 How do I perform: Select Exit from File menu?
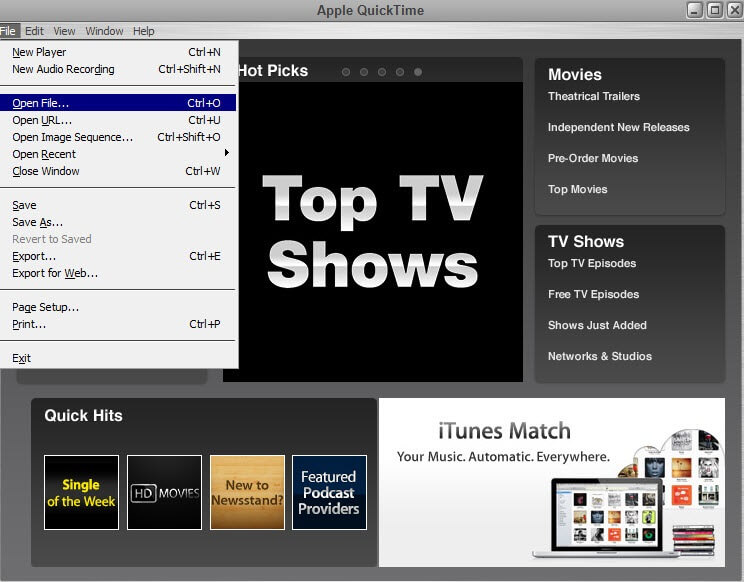(x=118, y=358)
